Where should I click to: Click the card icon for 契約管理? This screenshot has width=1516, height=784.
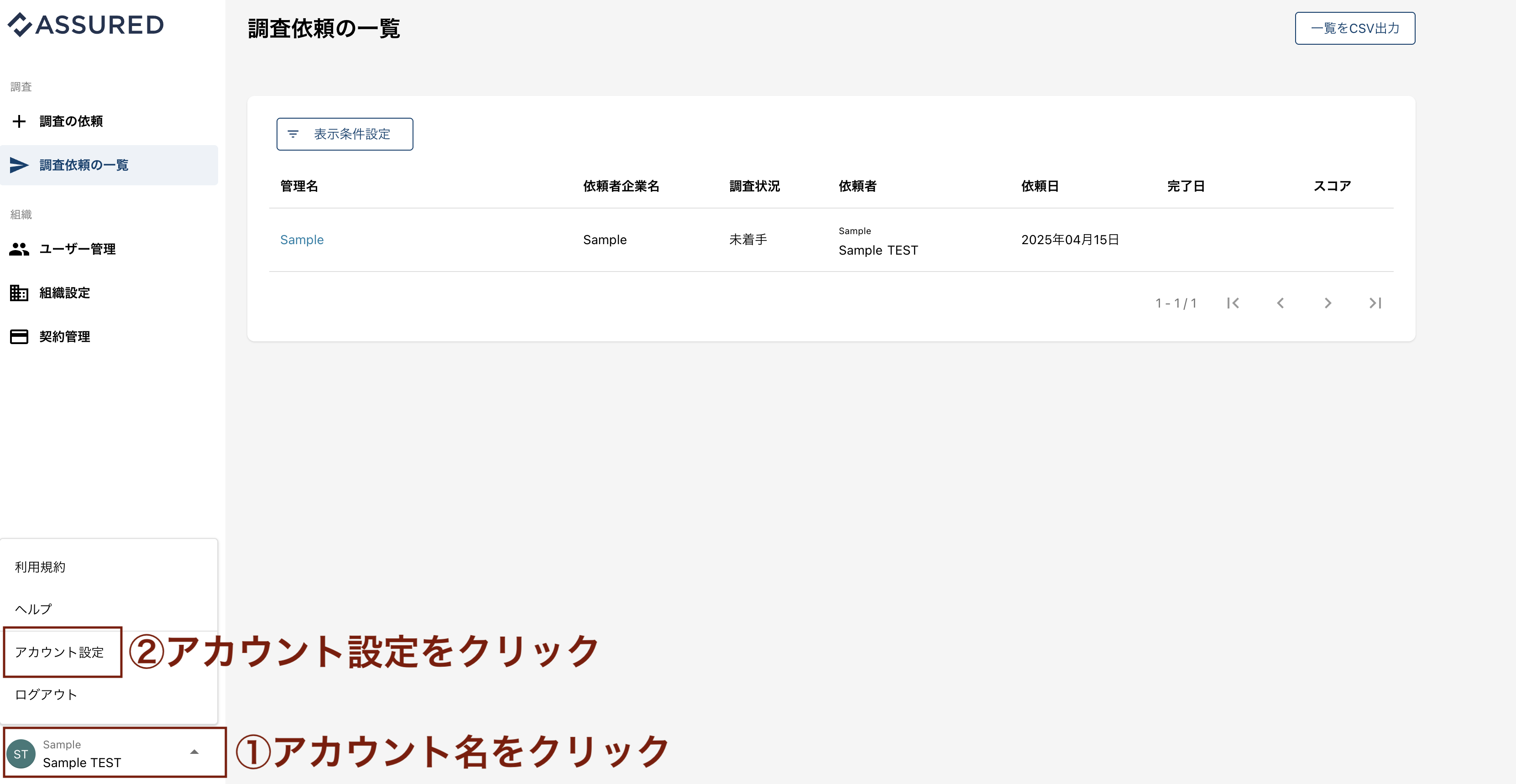click(x=19, y=337)
